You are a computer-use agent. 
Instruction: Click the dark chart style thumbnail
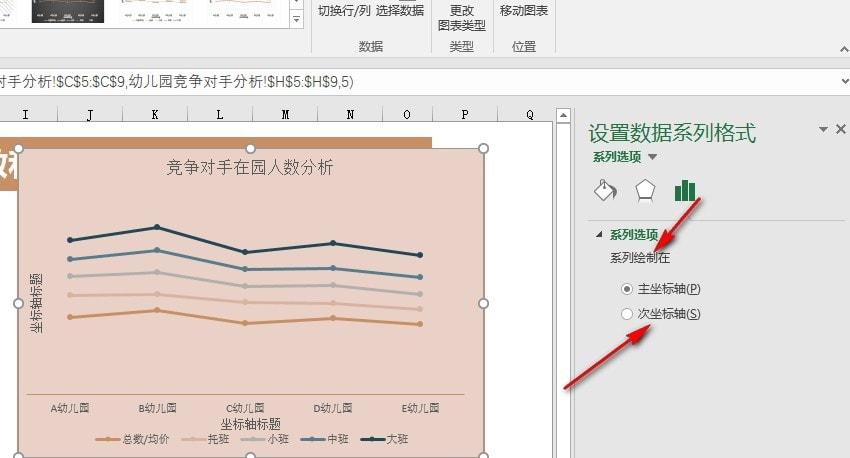[x=68, y=11]
